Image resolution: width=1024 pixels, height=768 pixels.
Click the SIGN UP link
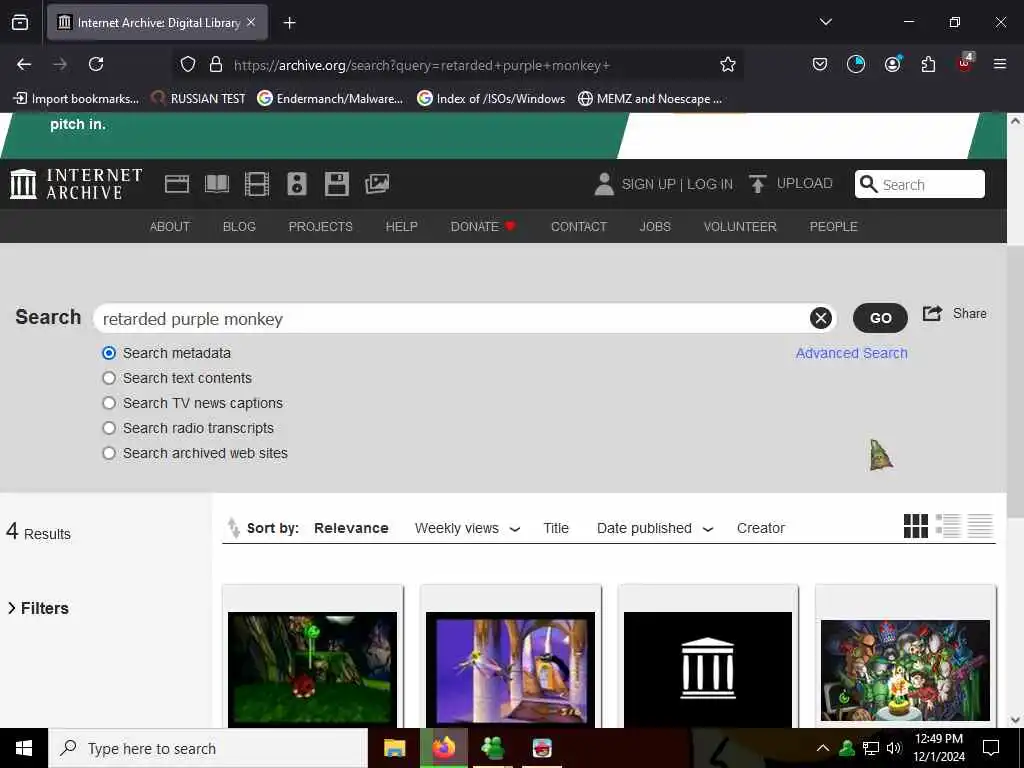tap(648, 184)
